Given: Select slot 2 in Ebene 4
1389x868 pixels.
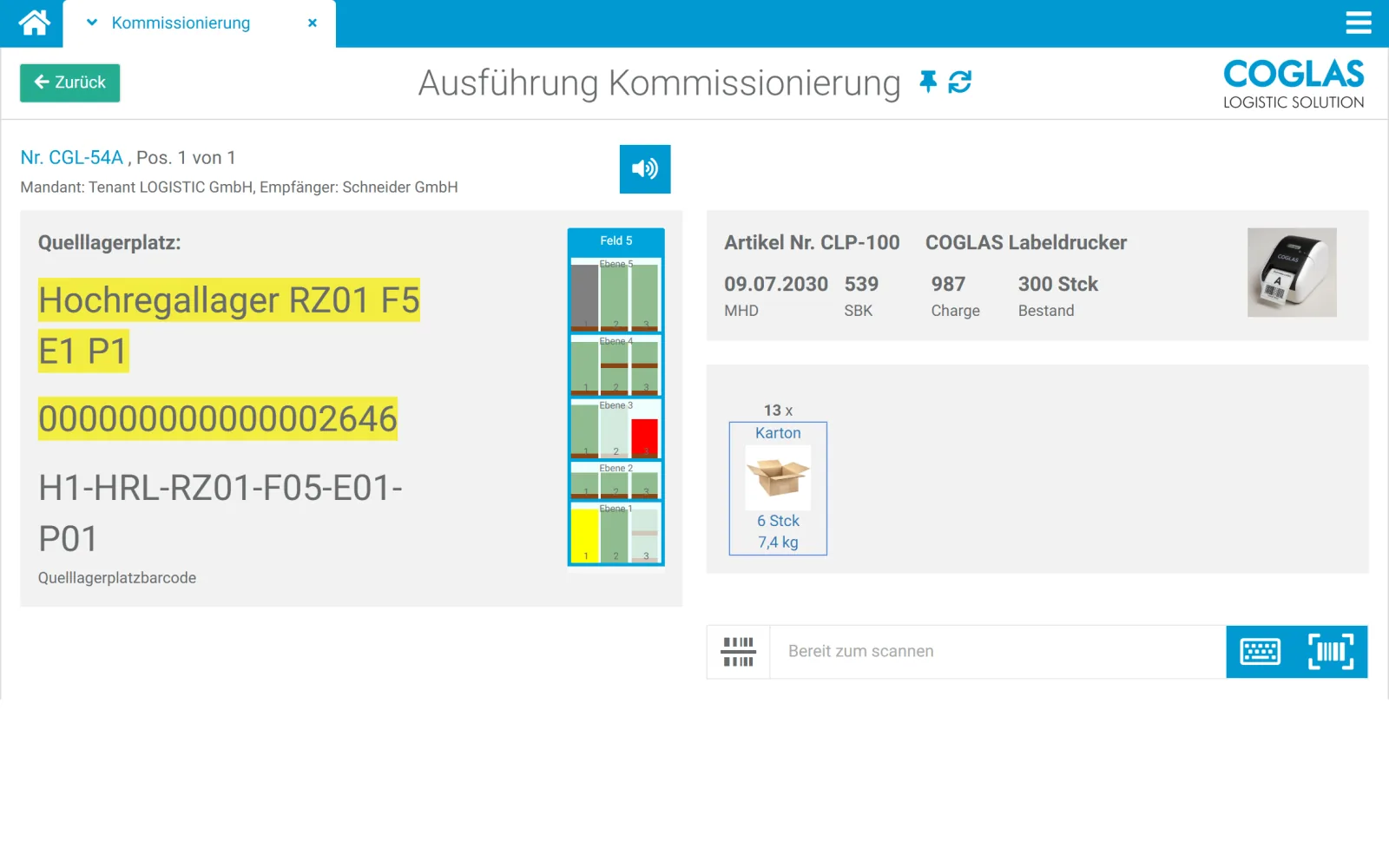Looking at the screenshot, I should point(615,367).
